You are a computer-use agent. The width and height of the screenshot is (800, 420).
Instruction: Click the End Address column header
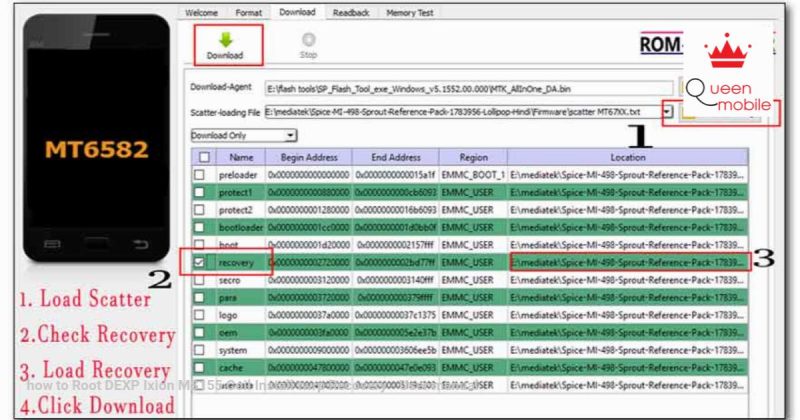[395, 157]
